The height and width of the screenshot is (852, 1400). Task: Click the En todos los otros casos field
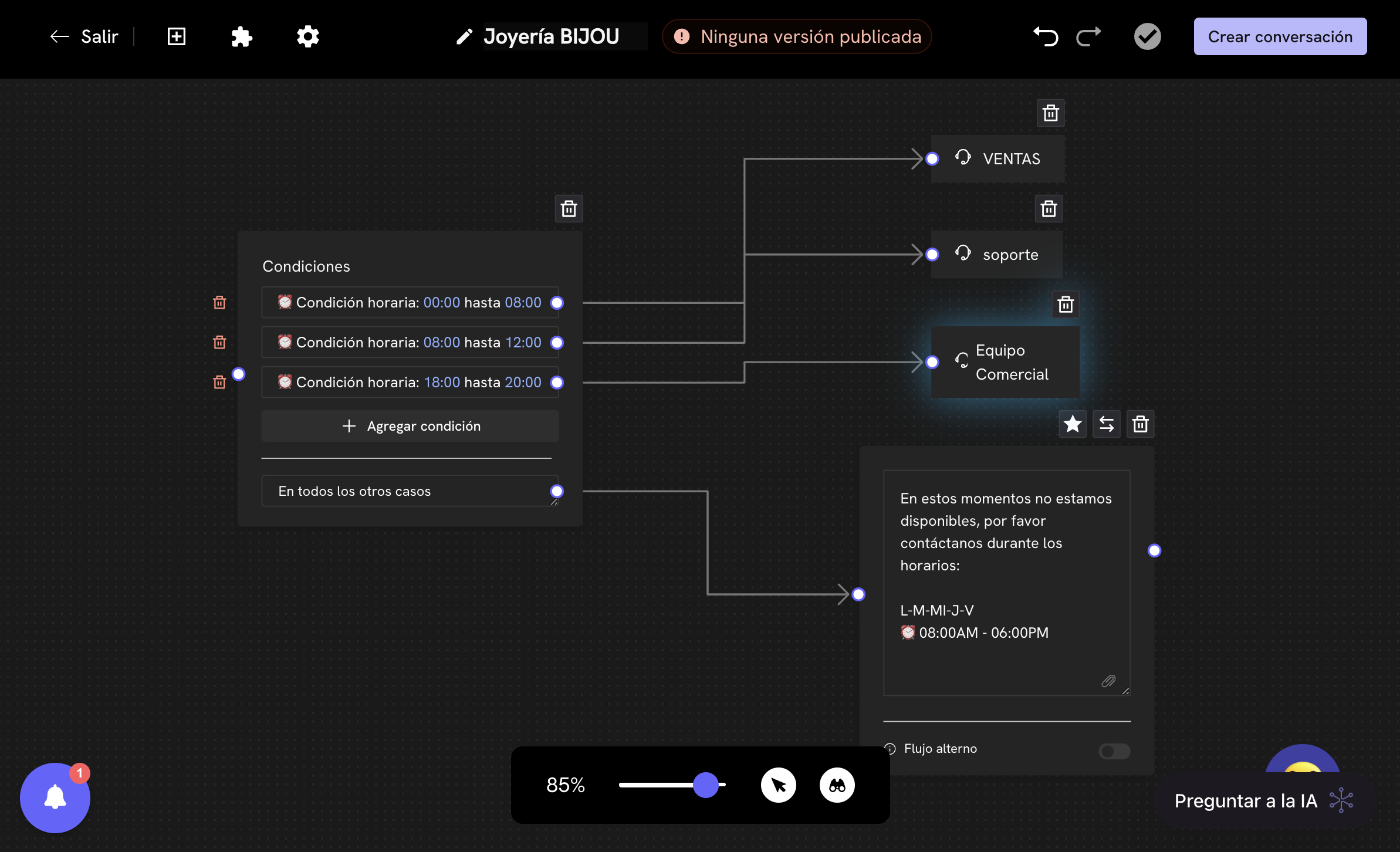pyautogui.click(x=410, y=491)
